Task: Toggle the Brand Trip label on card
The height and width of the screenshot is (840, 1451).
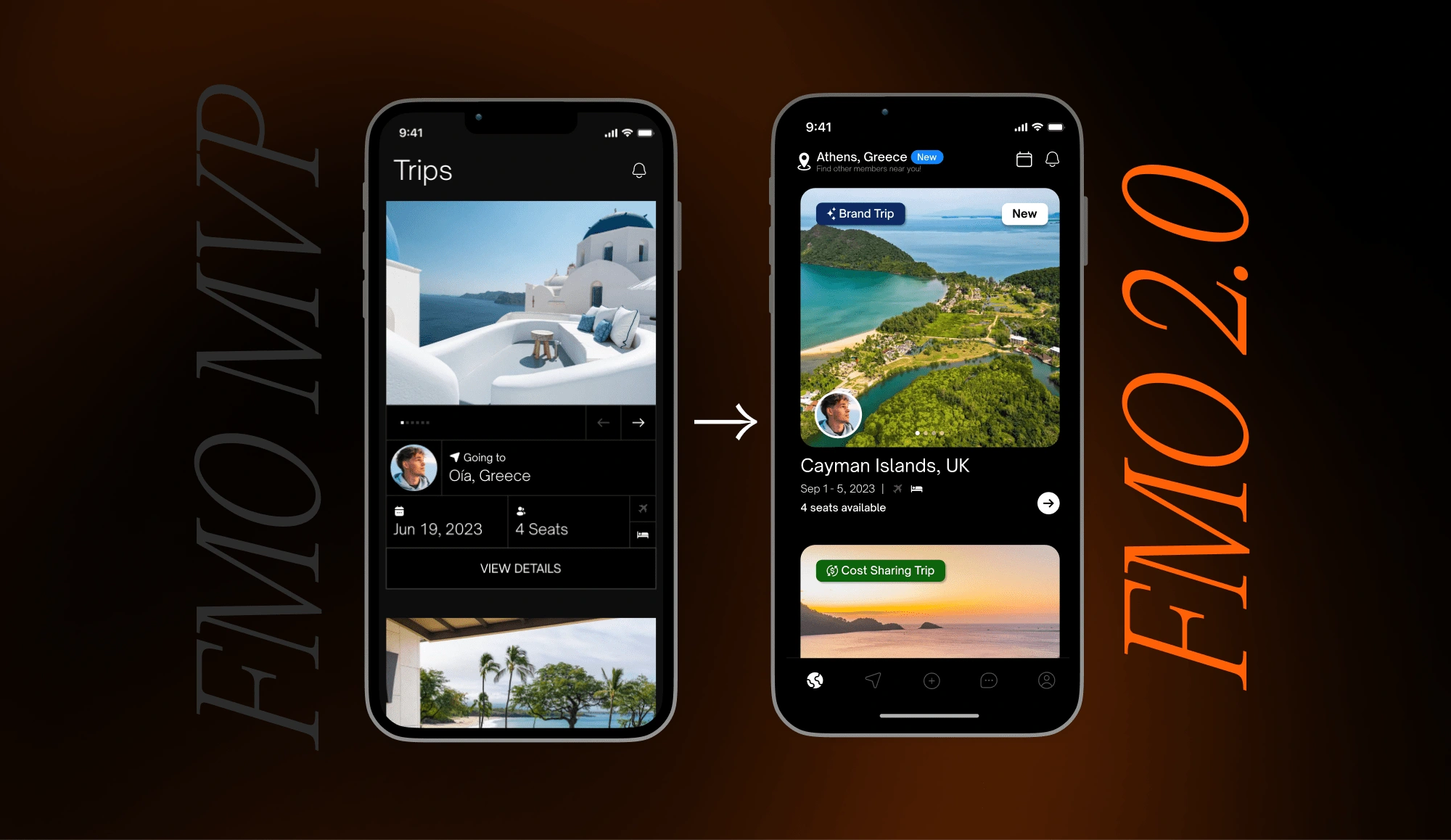Action: click(x=857, y=213)
